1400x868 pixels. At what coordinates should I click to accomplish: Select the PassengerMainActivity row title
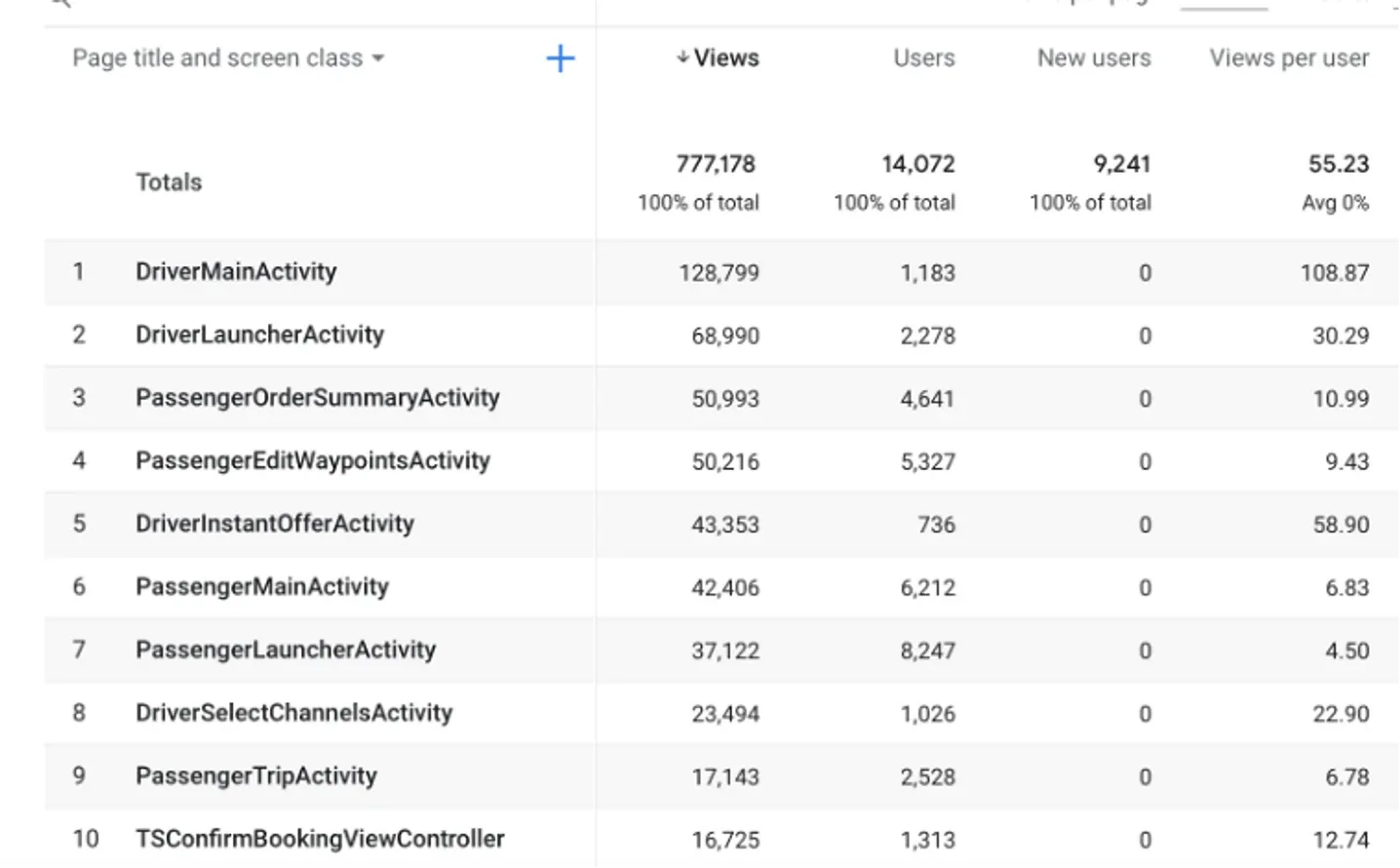click(262, 587)
